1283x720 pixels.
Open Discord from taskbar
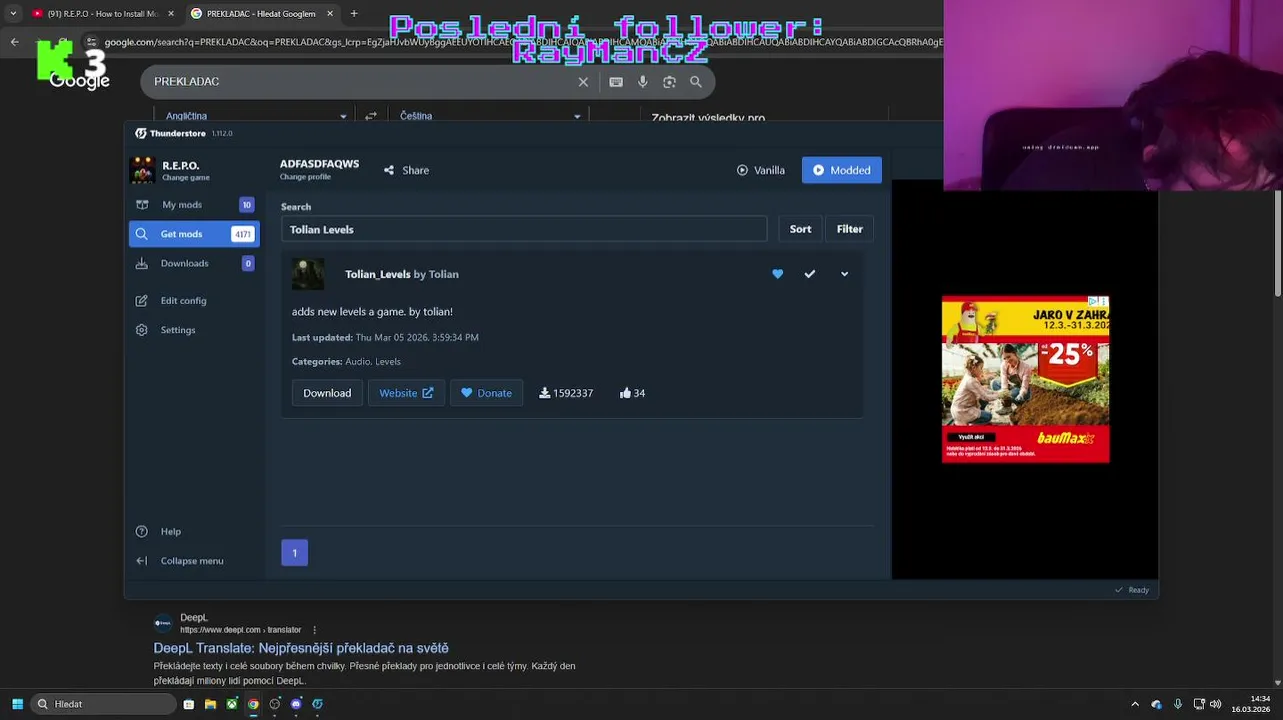pyautogui.click(x=296, y=704)
